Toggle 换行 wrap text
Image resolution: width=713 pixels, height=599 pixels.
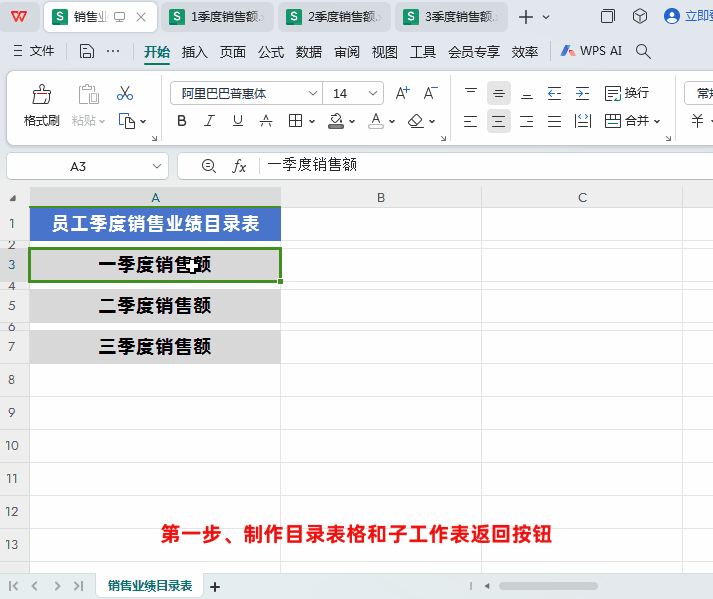coord(627,93)
